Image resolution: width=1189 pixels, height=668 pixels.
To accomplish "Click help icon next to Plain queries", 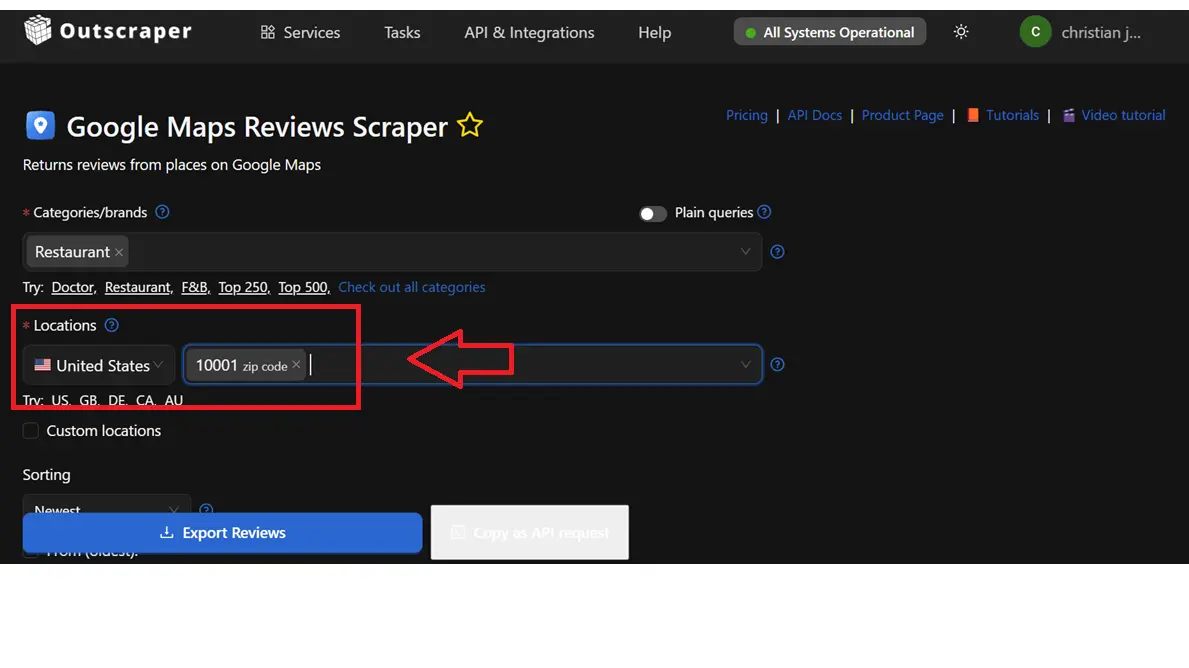I will click(x=764, y=212).
